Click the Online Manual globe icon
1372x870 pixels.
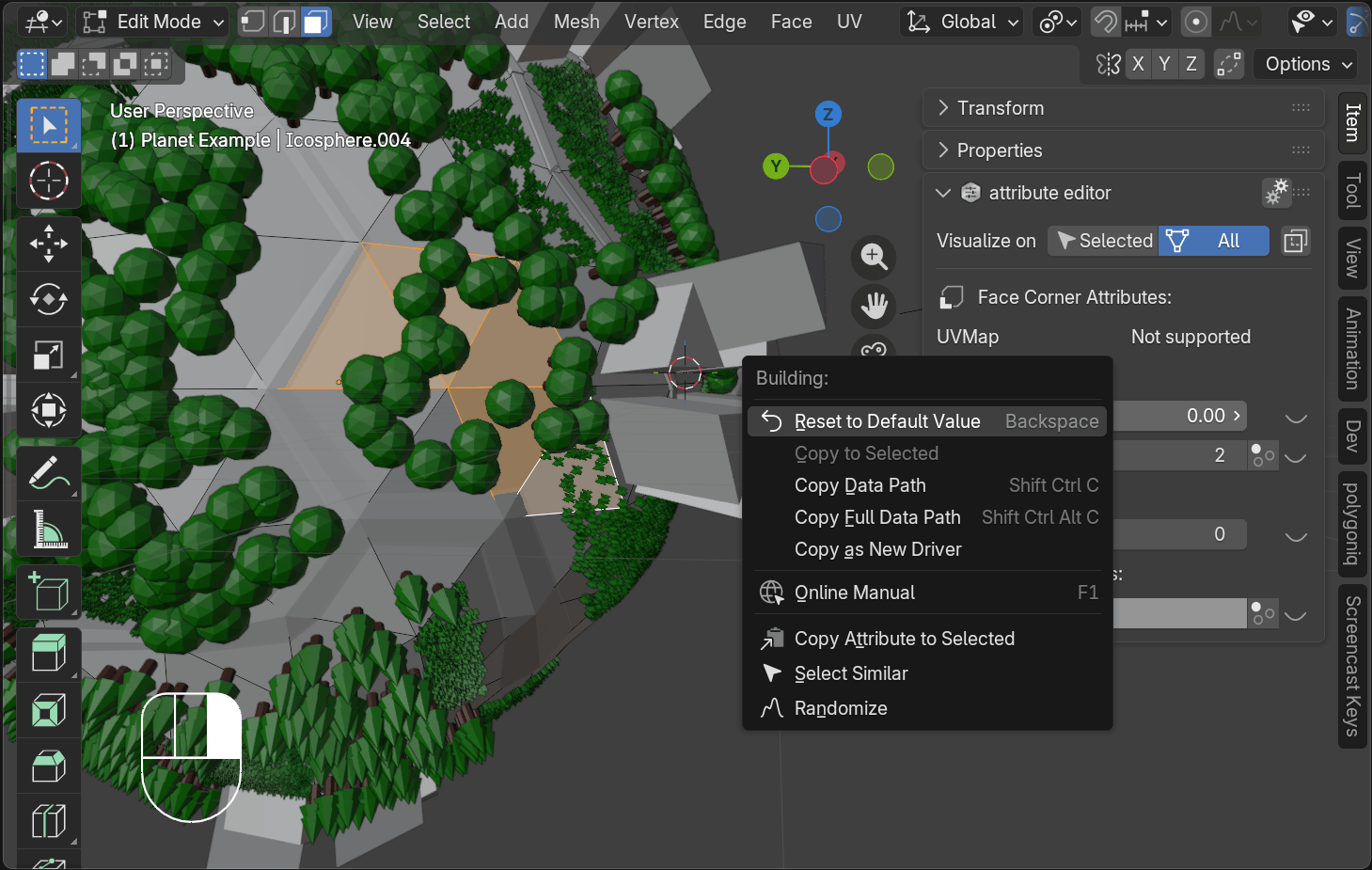(771, 593)
